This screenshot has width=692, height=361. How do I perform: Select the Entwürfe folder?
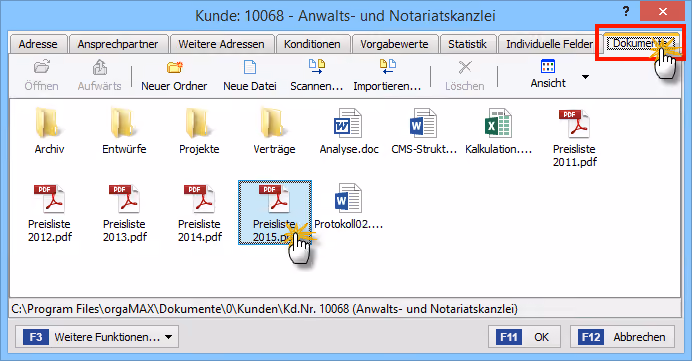[124, 131]
